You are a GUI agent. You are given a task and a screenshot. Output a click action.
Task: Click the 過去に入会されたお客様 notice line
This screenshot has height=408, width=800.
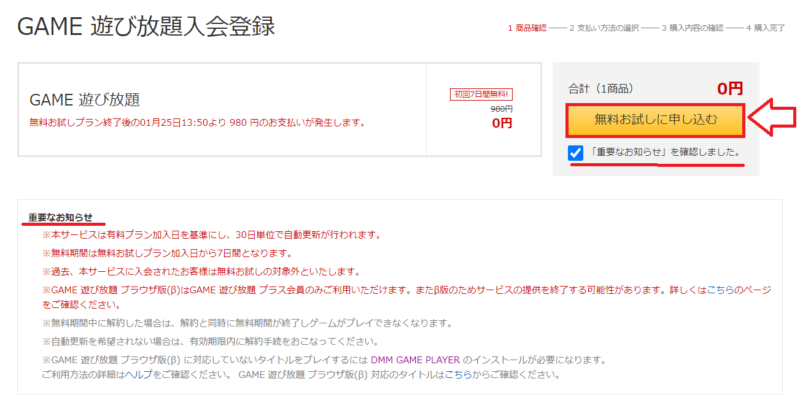pos(202,272)
